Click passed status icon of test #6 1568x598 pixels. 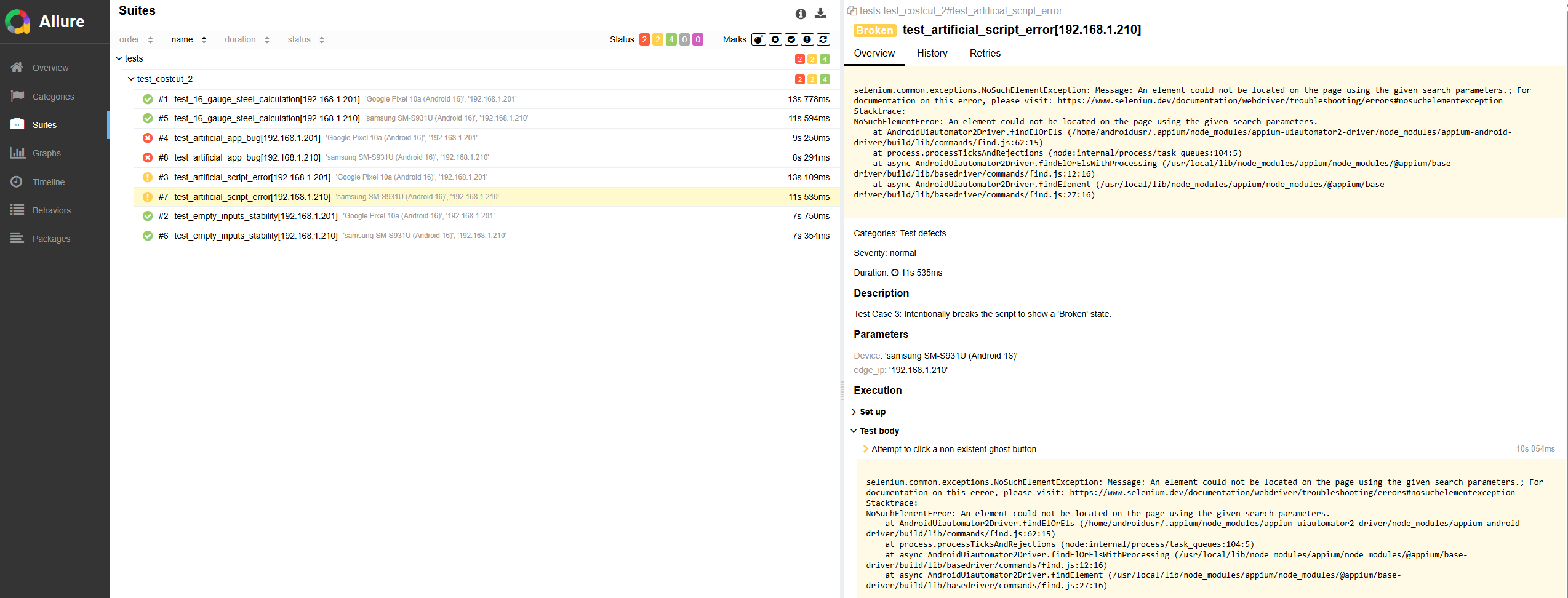pos(148,236)
